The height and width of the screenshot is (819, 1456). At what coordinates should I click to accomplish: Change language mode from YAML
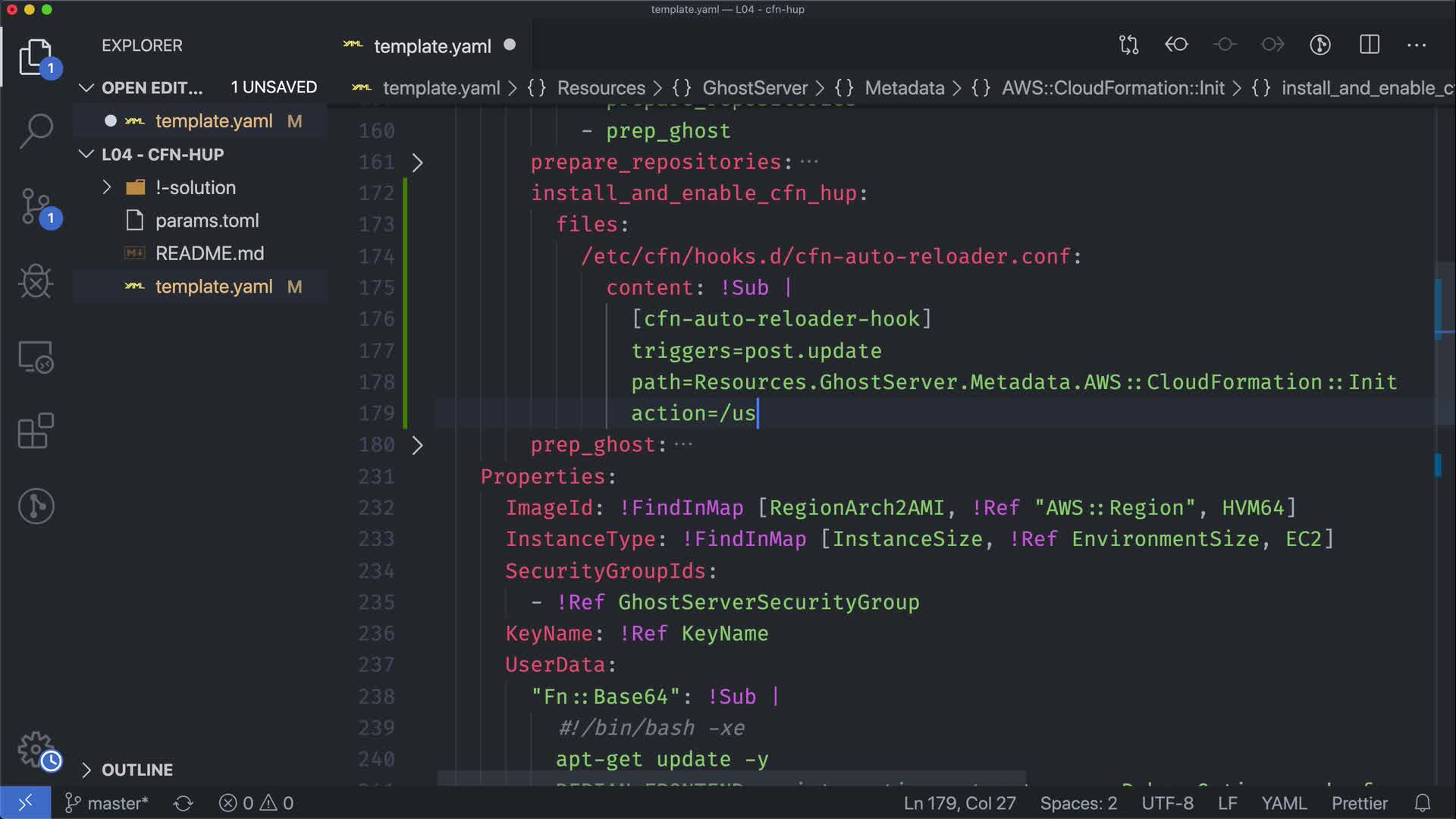pos(1283,803)
